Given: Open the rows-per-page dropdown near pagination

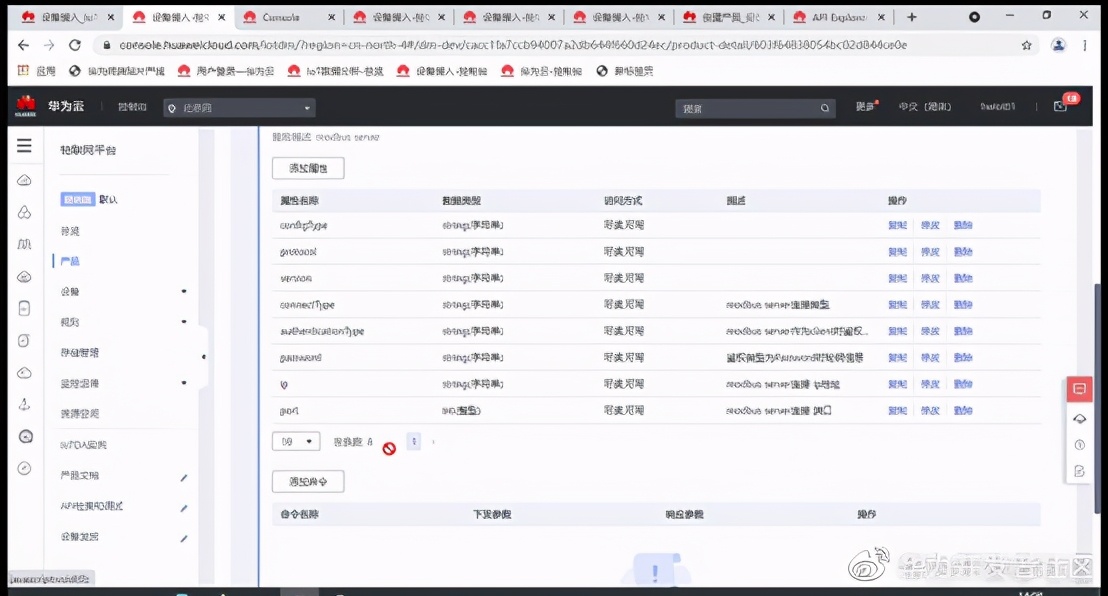Looking at the screenshot, I should [296, 441].
